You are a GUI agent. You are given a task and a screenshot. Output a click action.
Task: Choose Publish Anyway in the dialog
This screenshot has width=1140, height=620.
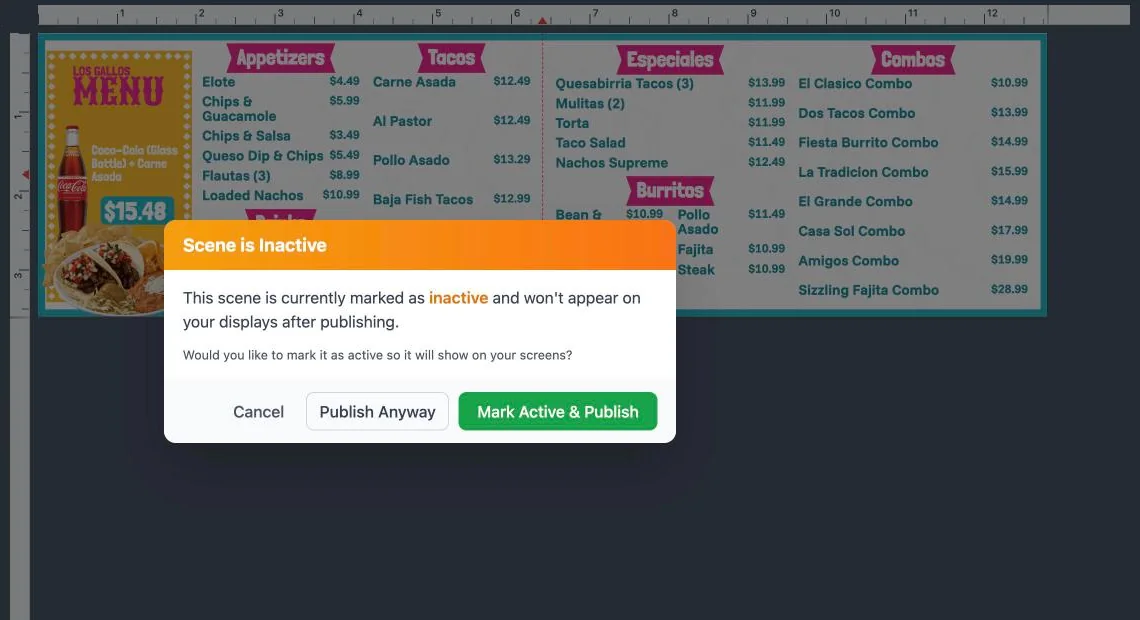pyautogui.click(x=377, y=411)
